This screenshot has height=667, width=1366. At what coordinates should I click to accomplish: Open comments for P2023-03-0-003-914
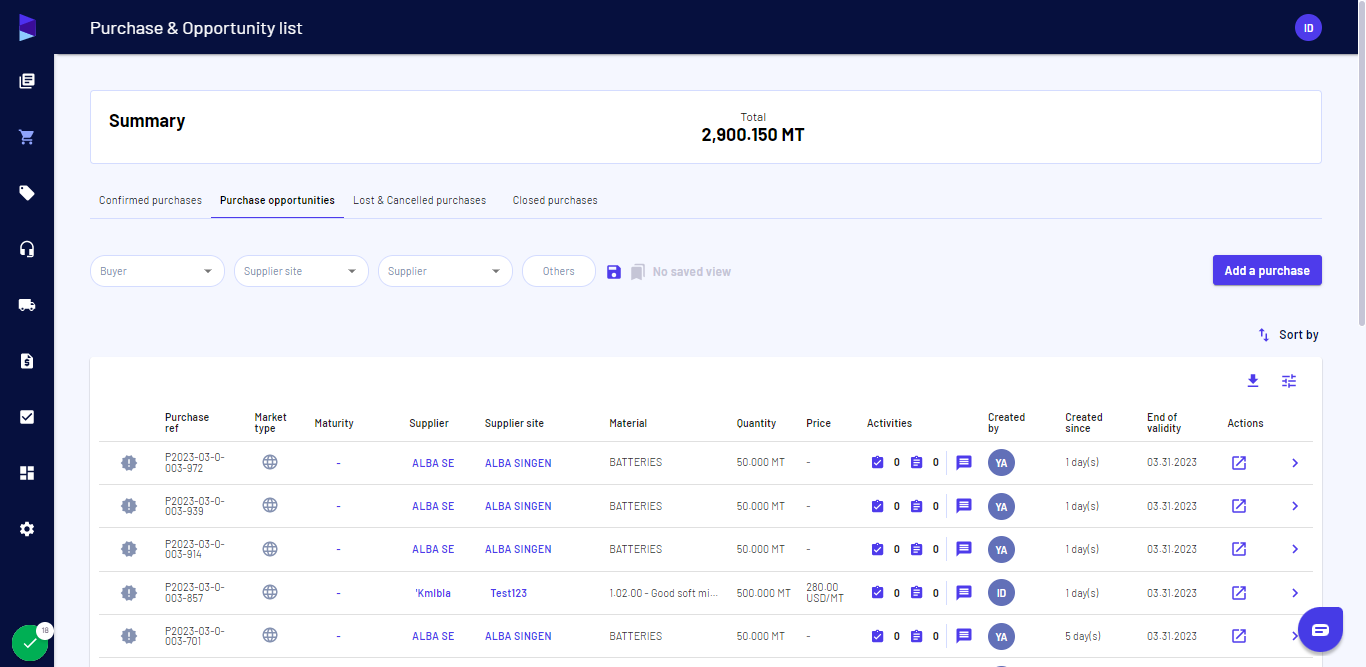point(964,549)
